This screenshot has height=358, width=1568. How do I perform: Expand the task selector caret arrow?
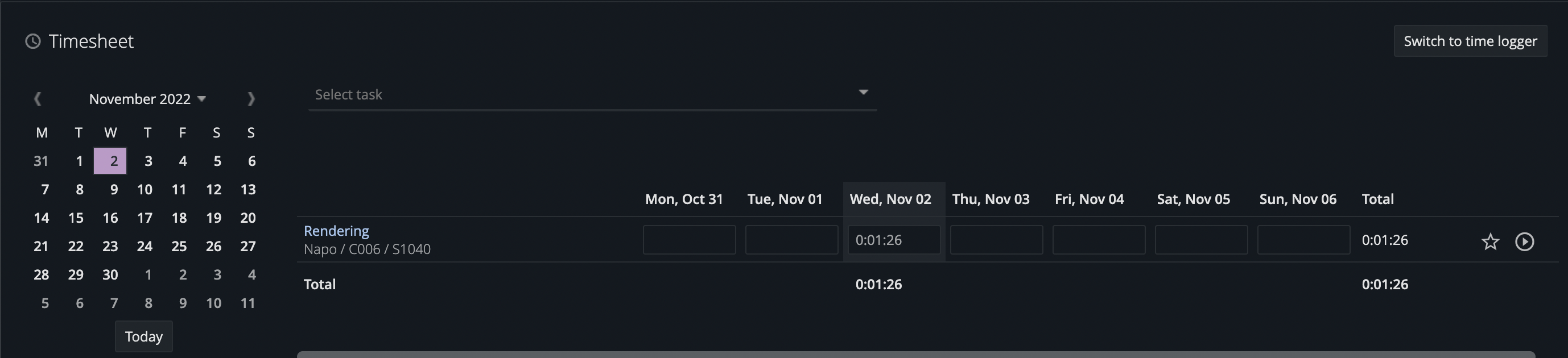click(x=863, y=92)
